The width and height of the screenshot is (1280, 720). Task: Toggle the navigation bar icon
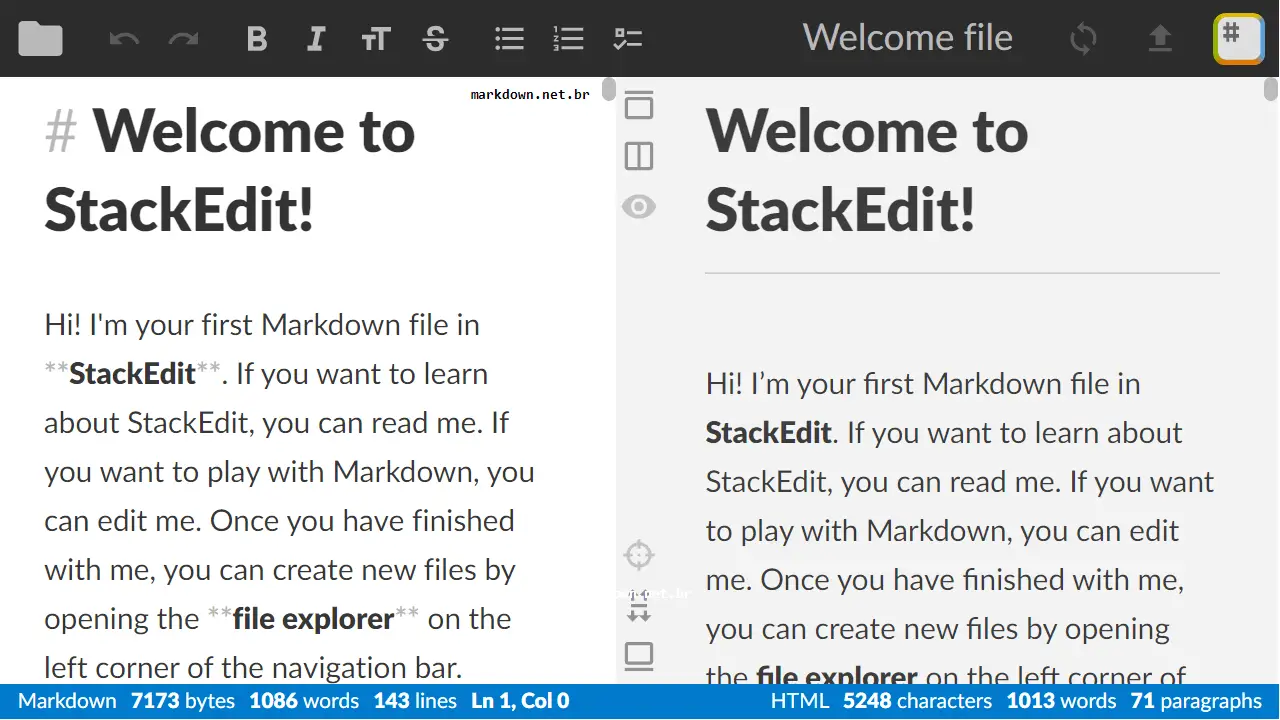pyautogui.click(x=639, y=105)
